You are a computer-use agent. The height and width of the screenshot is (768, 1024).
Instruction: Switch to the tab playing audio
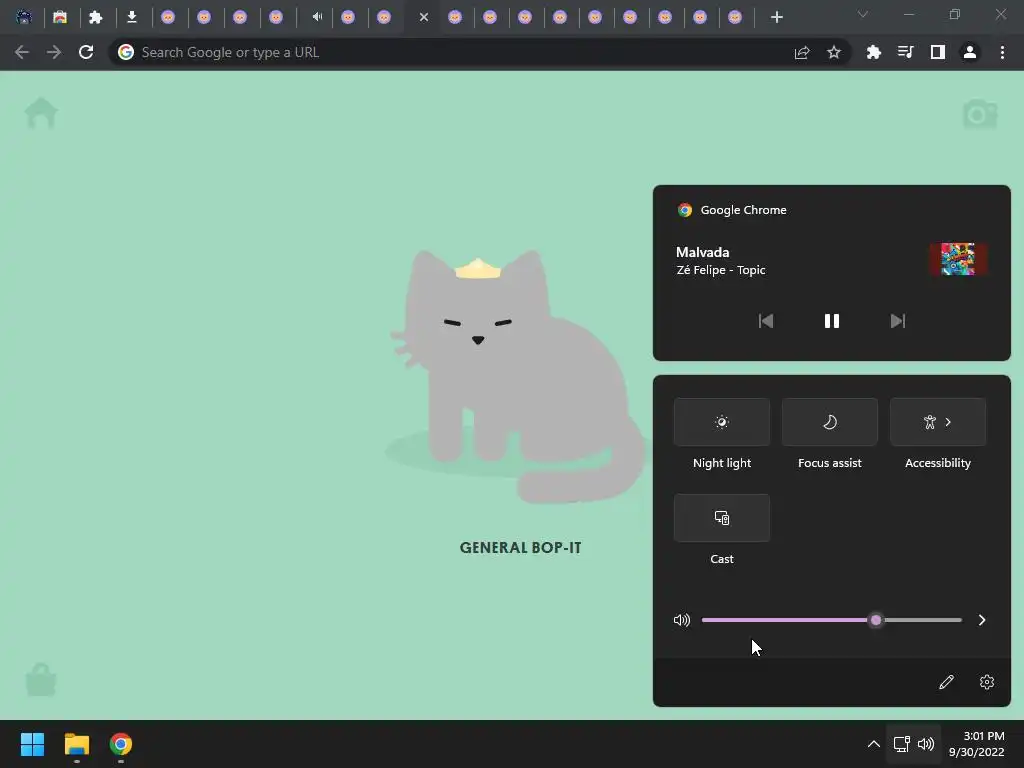[317, 17]
